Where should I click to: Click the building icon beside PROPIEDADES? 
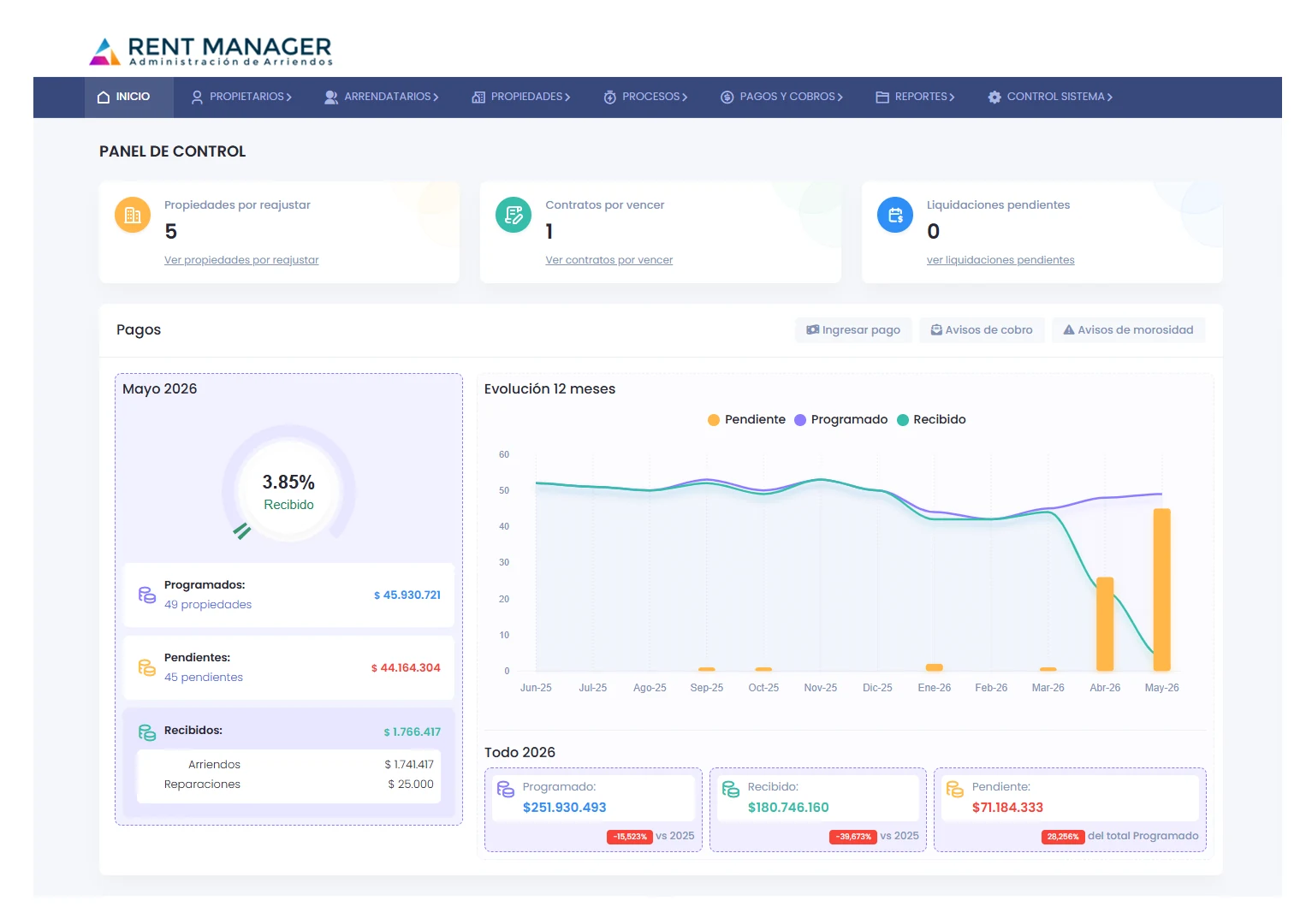coord(478,97)
